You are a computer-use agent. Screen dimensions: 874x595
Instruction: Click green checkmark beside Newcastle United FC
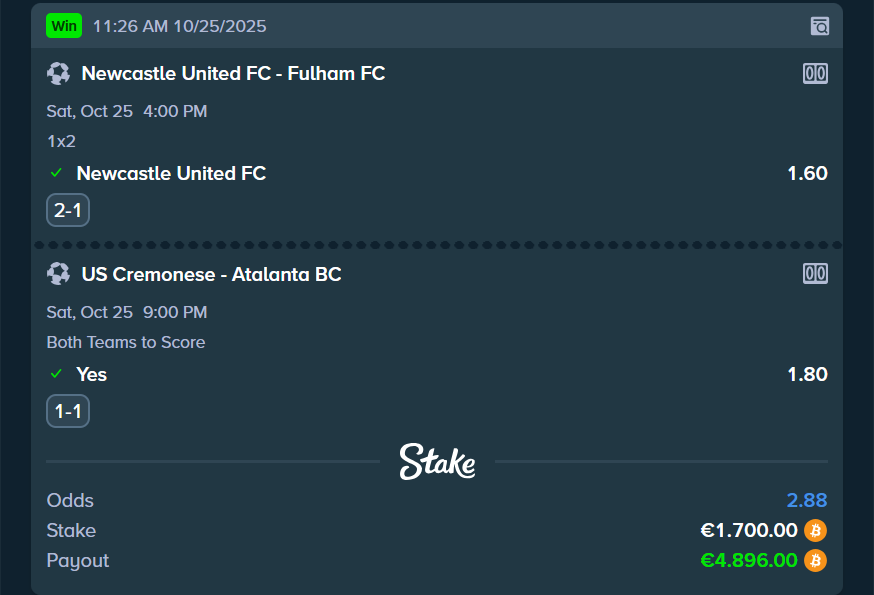click(x=57, y=173)
